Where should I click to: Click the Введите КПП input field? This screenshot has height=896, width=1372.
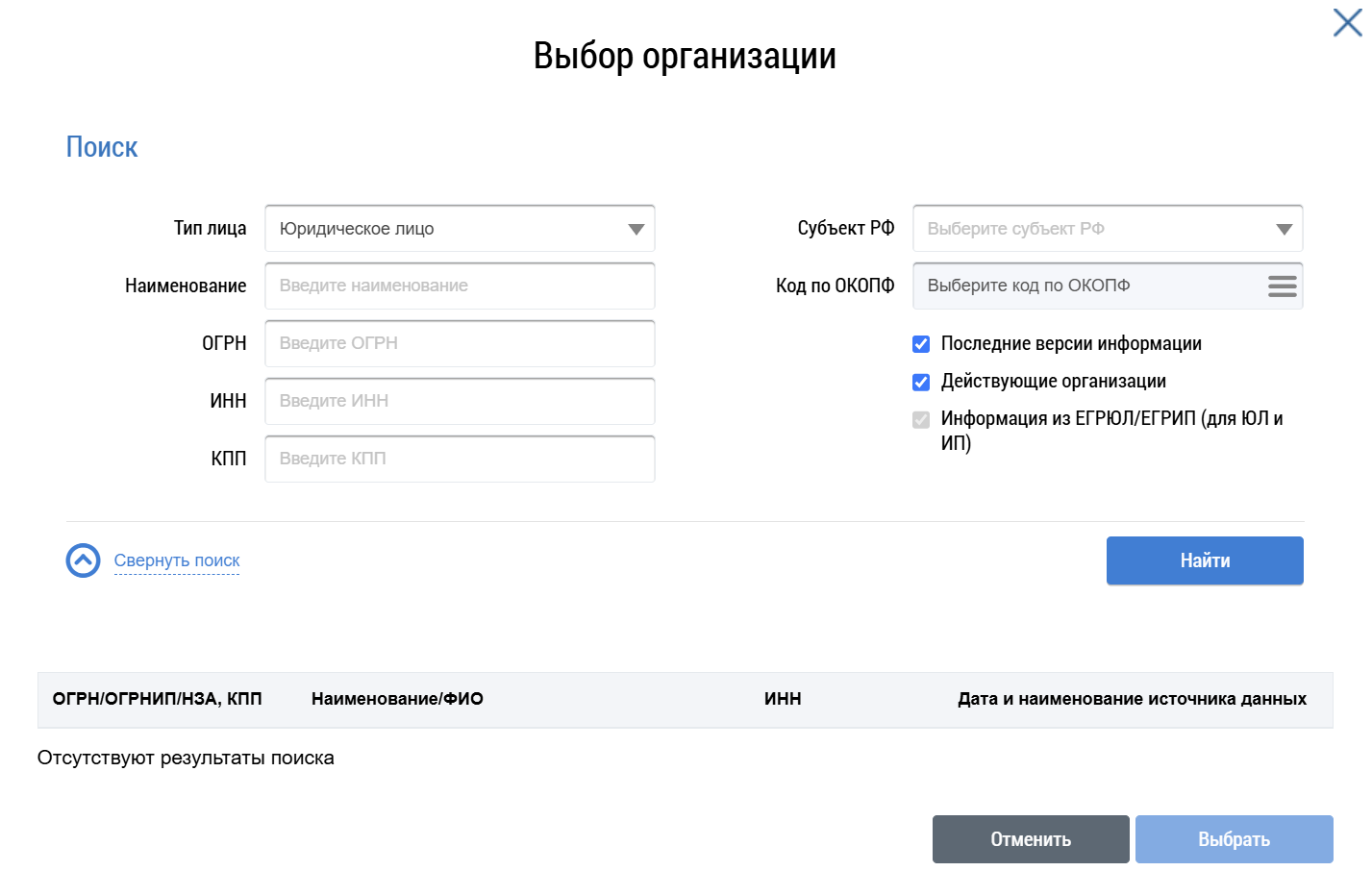[460, 459]
